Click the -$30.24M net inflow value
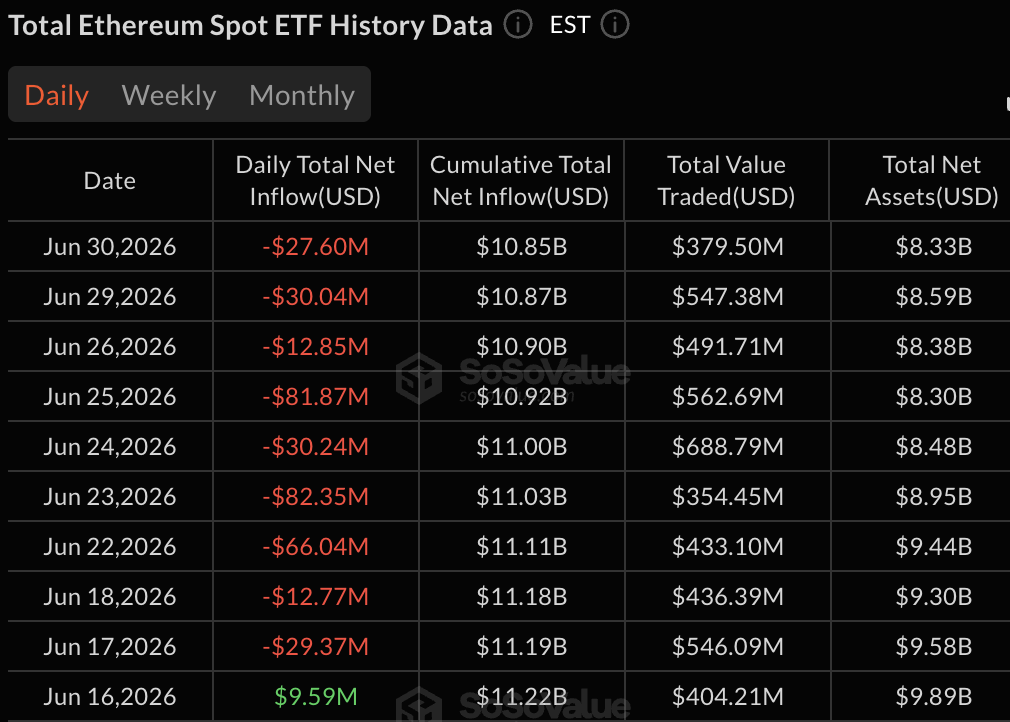Screen dimensions: 1010x722 pyautogui.click(x=316, y=447)
